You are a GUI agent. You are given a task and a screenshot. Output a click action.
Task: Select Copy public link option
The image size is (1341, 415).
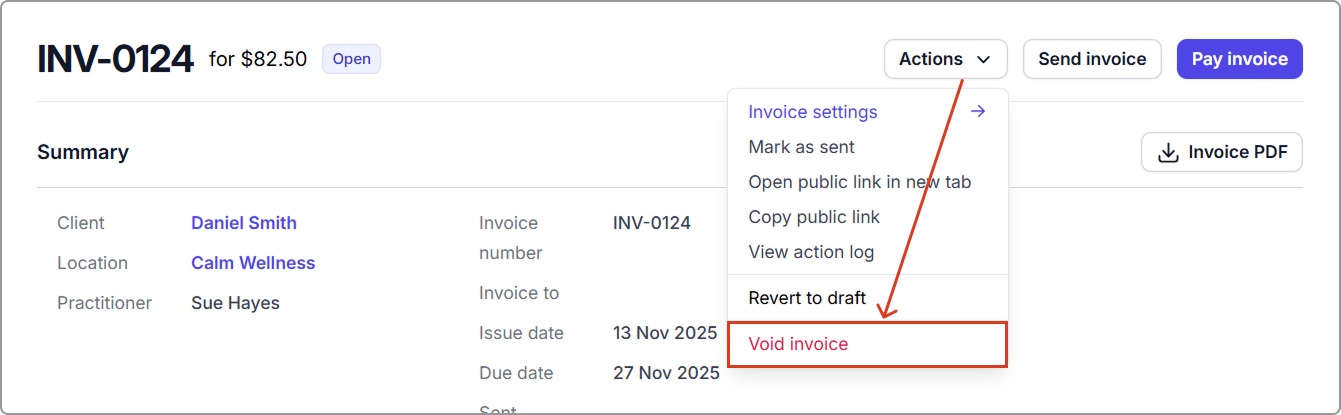tap(814, 217)
